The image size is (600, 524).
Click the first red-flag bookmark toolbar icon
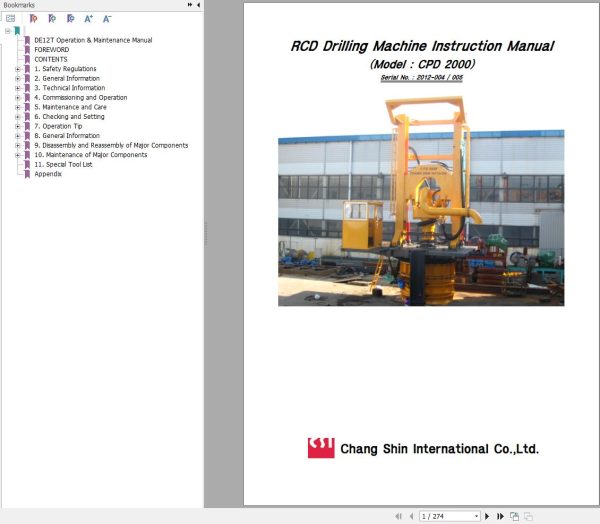pyautogui.click(x=33, y=18)
